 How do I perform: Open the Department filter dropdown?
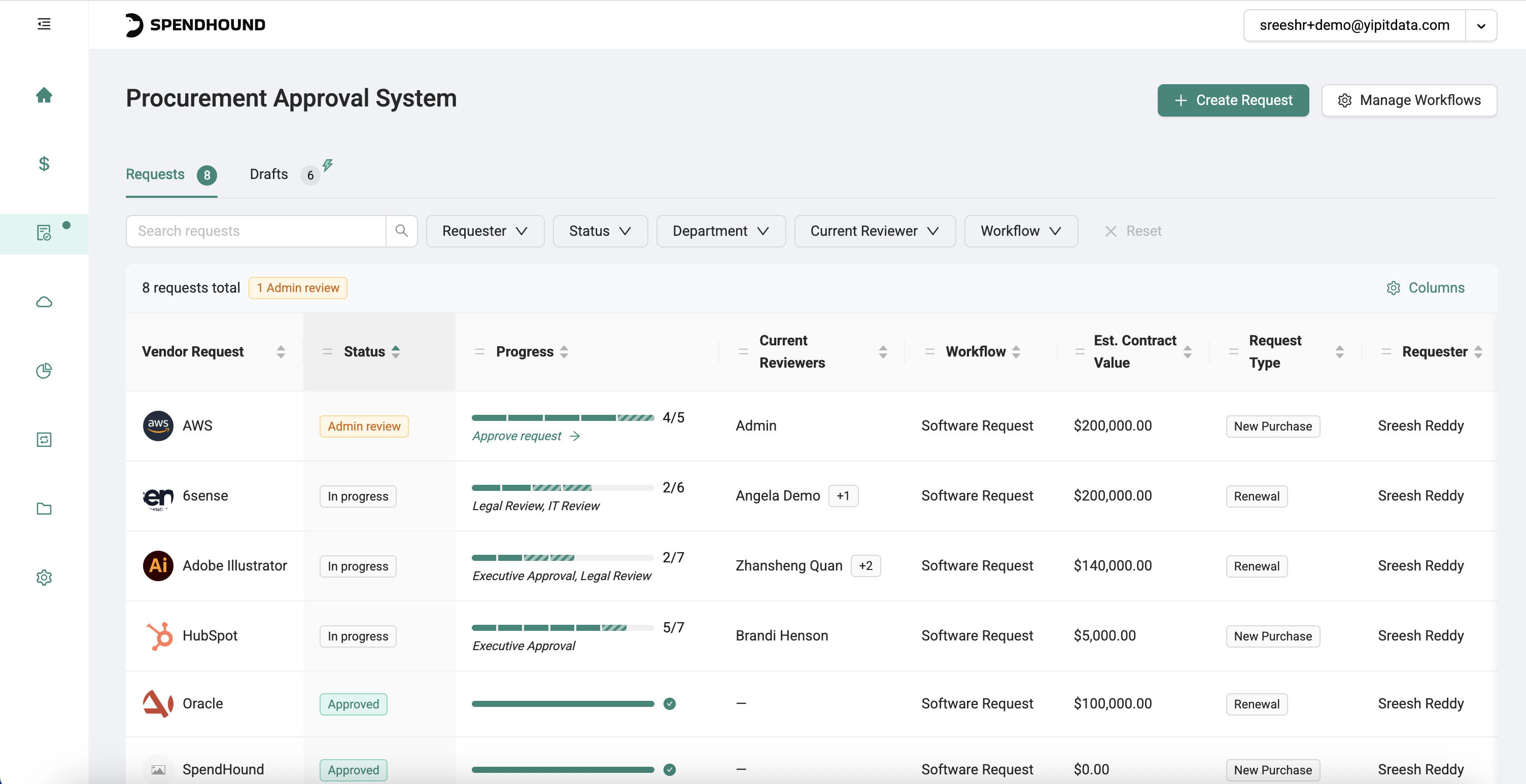(x=720, y=230)
